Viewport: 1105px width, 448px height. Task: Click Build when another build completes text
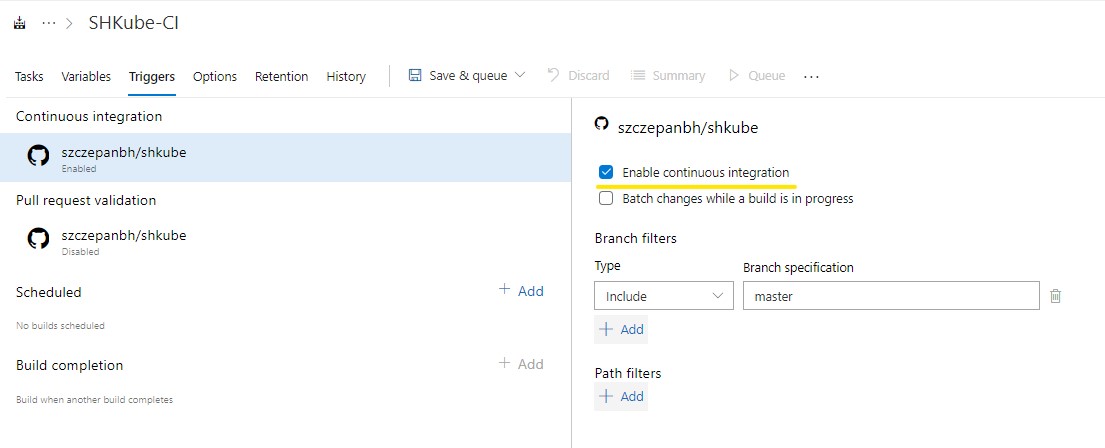point(94,399)
